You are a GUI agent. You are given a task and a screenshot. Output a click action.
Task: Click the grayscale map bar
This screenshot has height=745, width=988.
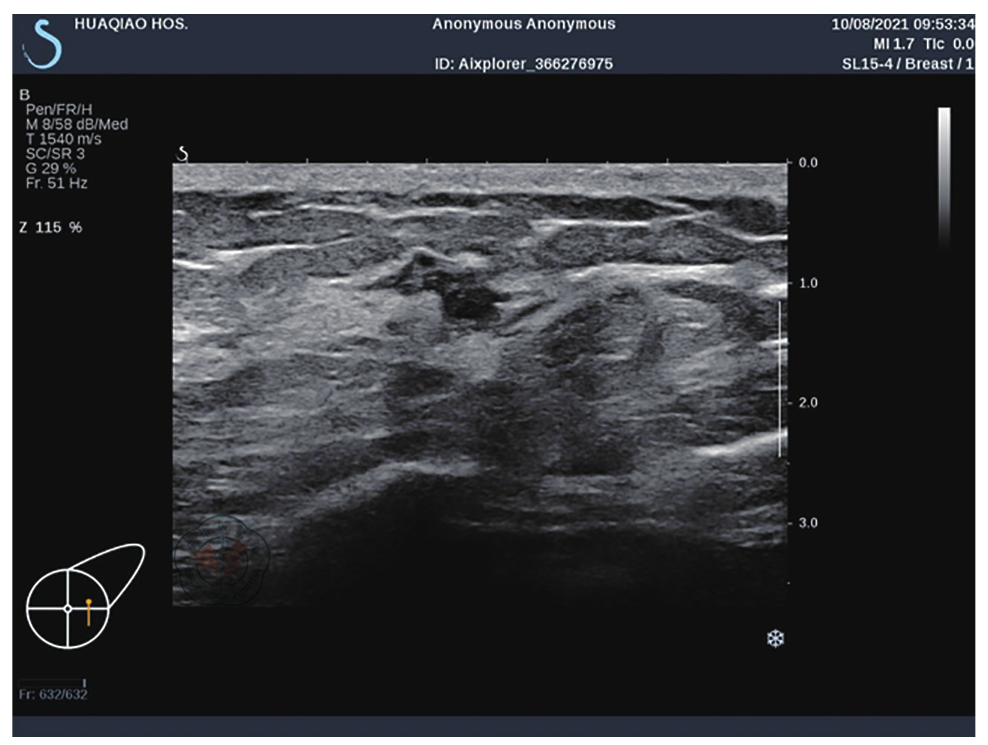pyautogui.click(x=943, y=175)
